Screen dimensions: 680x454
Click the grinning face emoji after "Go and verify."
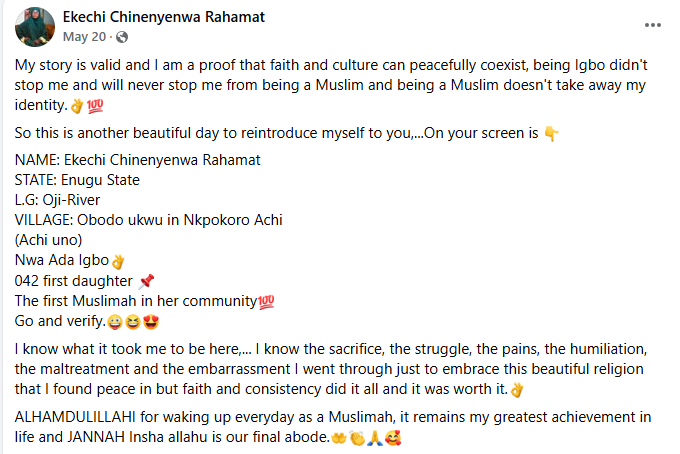[114, 322]
